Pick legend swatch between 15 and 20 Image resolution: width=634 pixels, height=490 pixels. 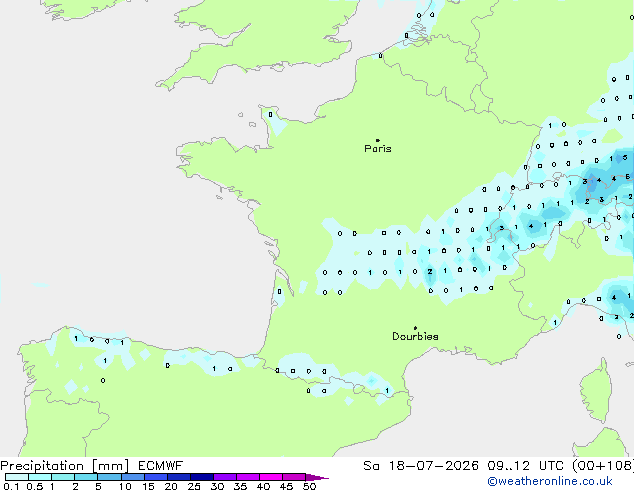point(155,477)
